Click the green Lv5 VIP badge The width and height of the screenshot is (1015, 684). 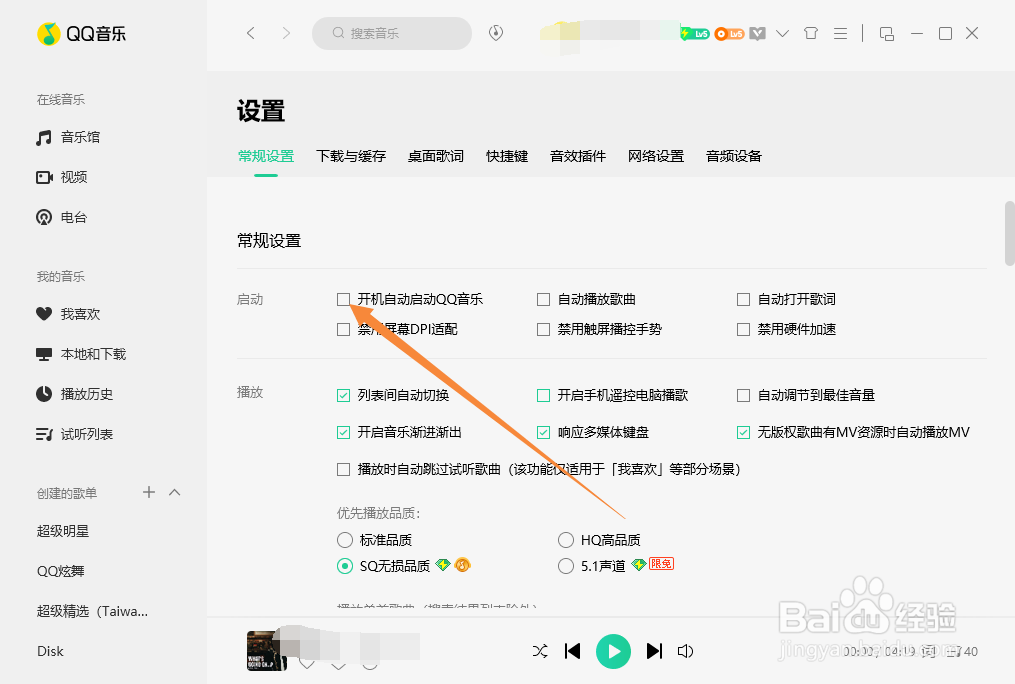tap(695, 33)
